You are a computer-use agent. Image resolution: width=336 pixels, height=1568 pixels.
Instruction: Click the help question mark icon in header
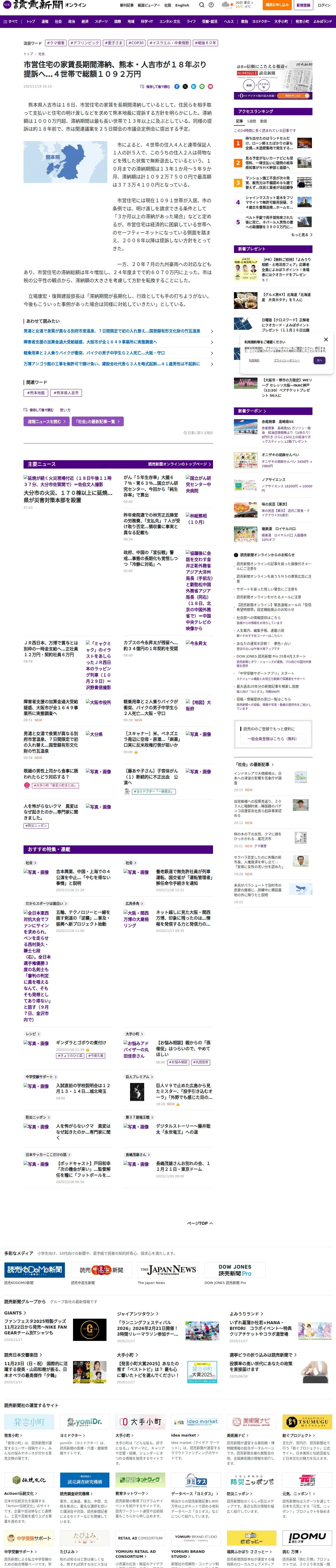(x=211, y=5)
